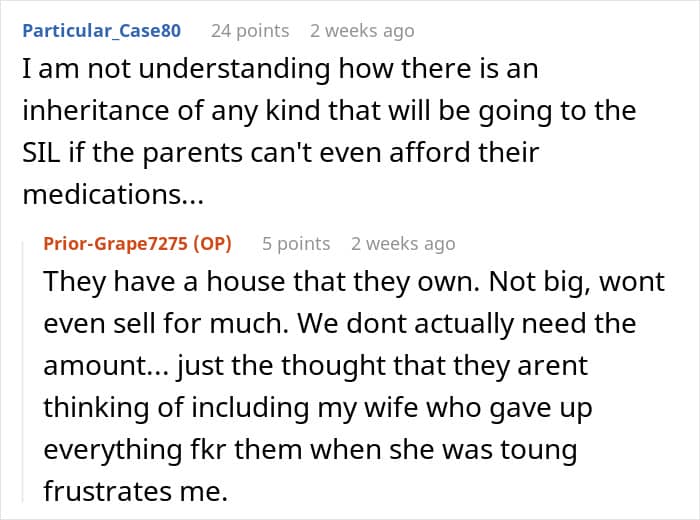
Task: Click the line 'everything fkr them when she was toung'
Action: [310, 449]
